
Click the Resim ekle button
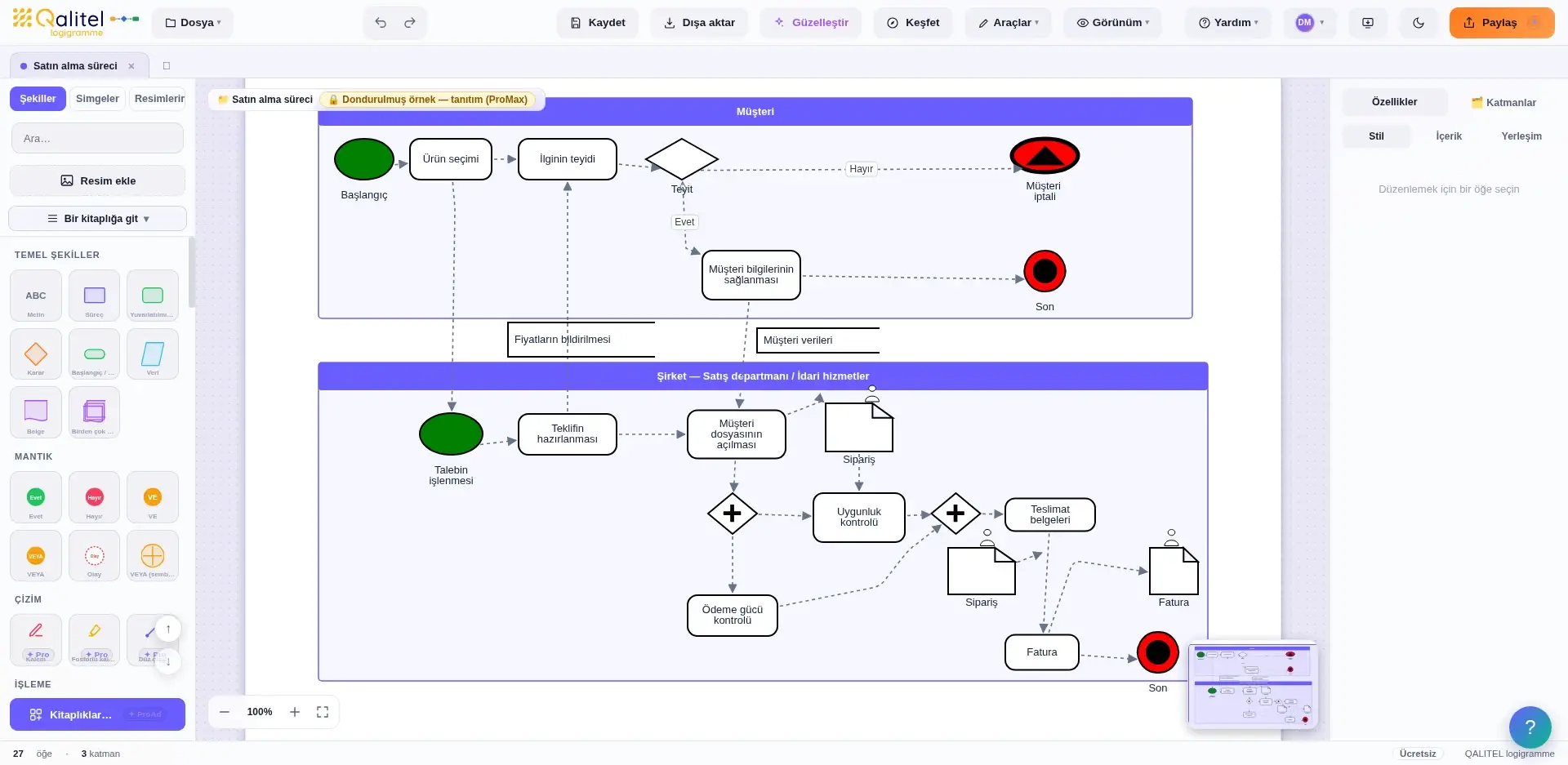(98, 181)
